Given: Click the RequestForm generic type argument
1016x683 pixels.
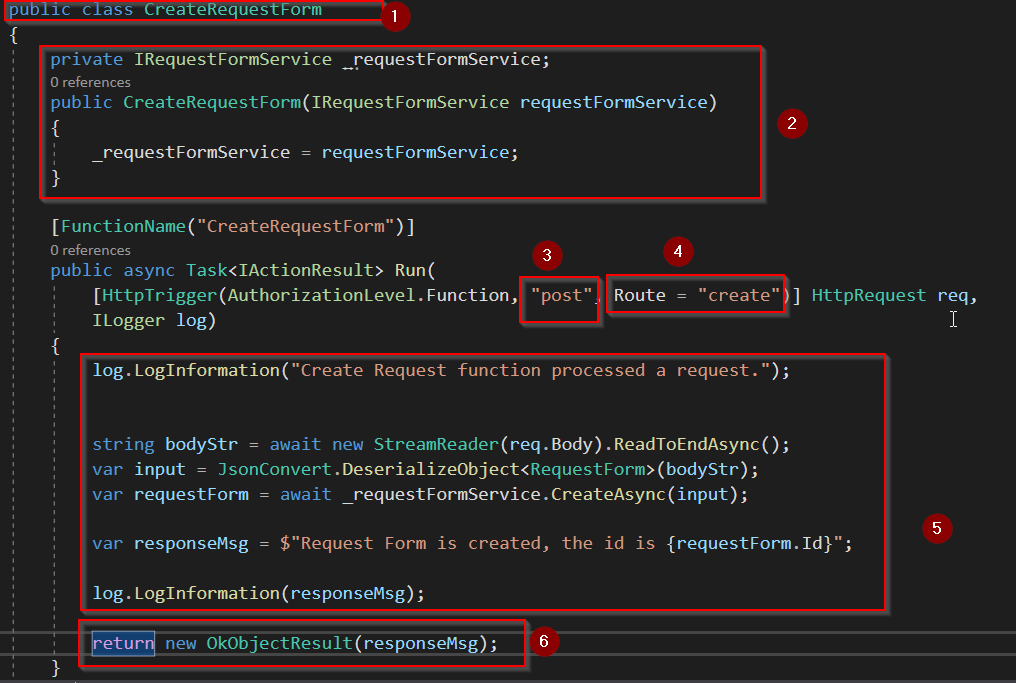Looking at the screenshot, I should [588, 470].
